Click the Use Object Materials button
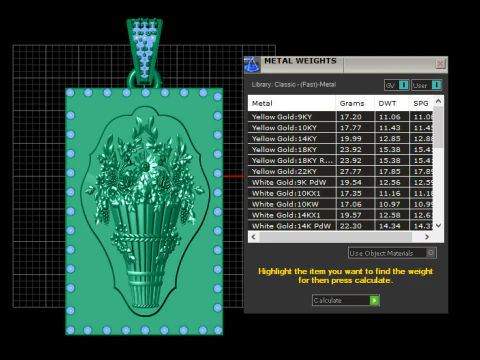The width and height of the screenshot is (480, 360). click(392, 253)
